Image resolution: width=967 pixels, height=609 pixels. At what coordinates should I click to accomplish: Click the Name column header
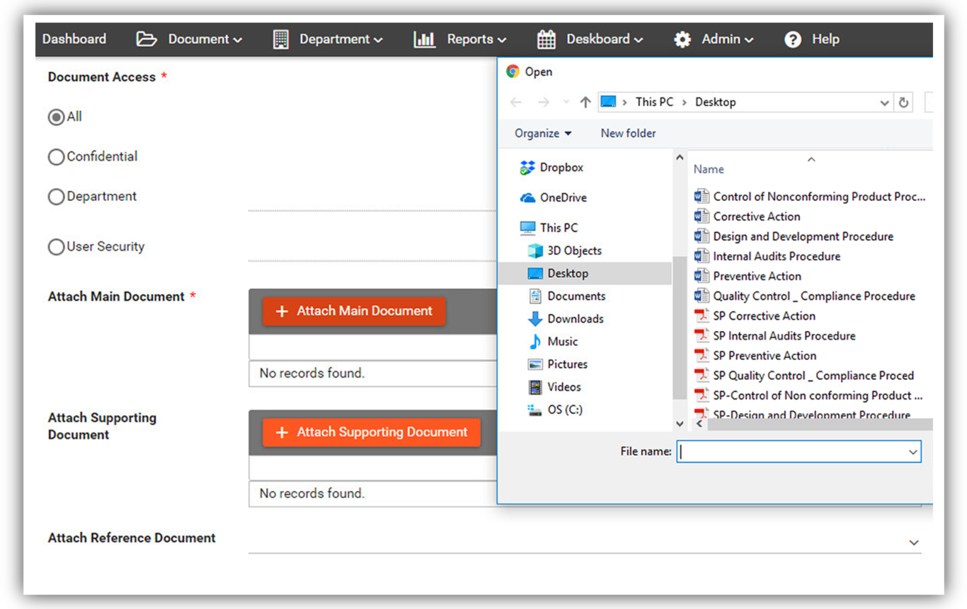709,169
